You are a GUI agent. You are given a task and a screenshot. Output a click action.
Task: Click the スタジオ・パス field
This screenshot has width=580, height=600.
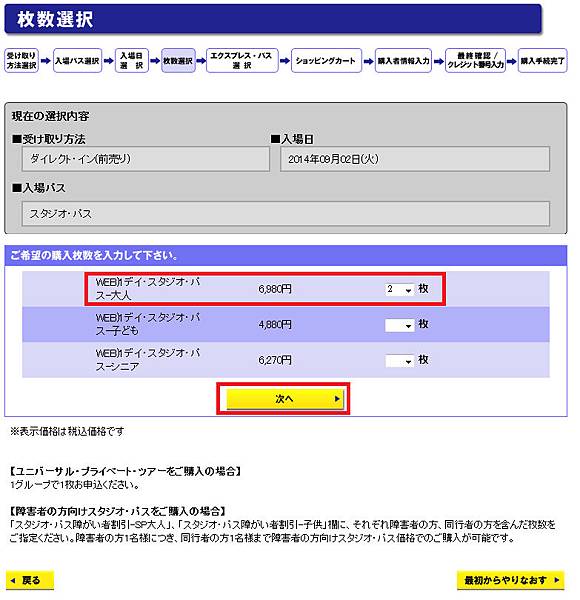(x=286, y=214)
